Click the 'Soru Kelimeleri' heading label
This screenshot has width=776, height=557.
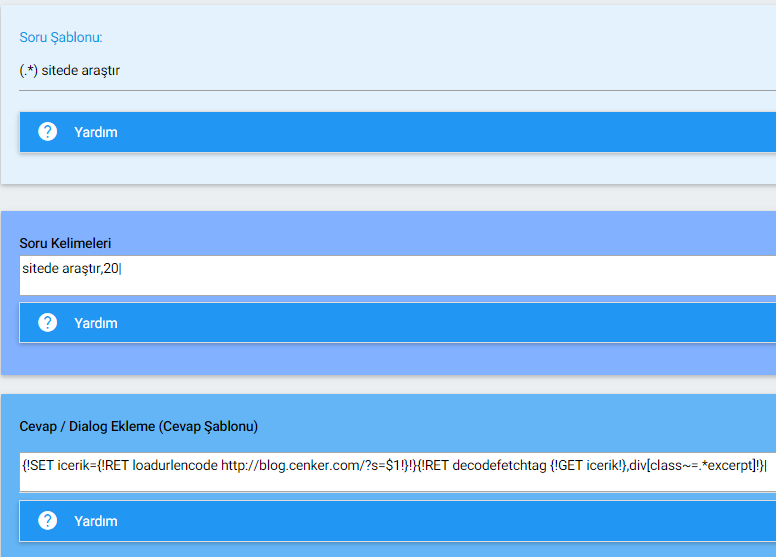click(x=65, y=243)
